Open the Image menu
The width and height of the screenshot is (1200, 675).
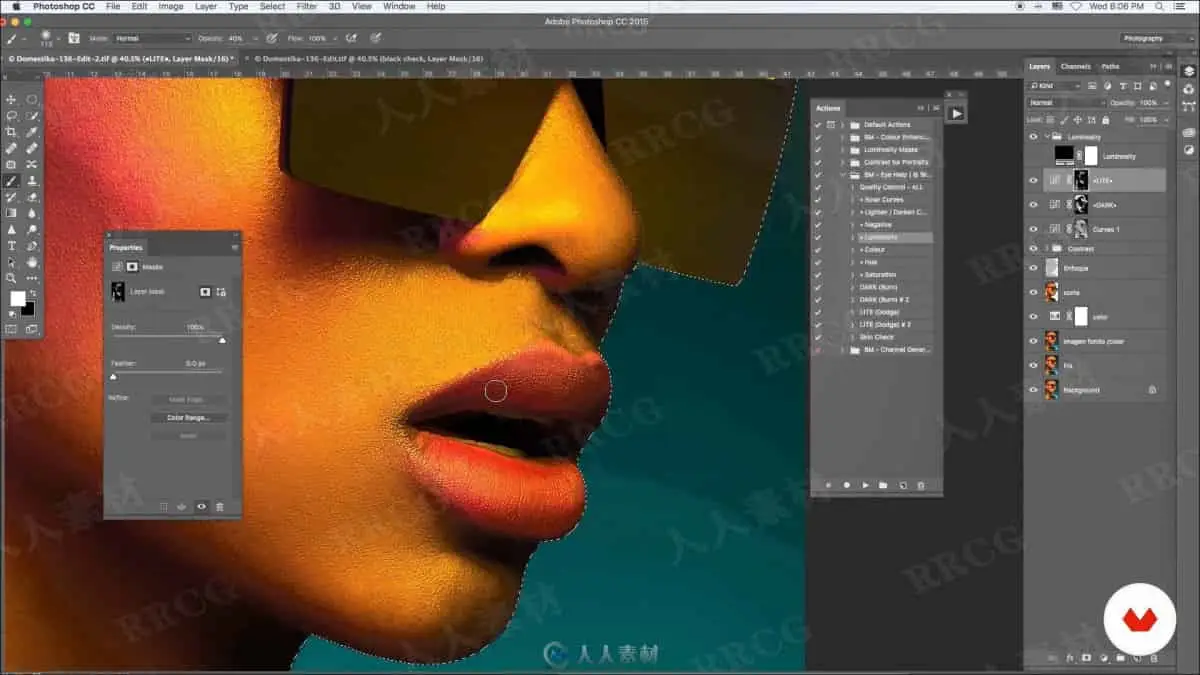tap(171, 6)
